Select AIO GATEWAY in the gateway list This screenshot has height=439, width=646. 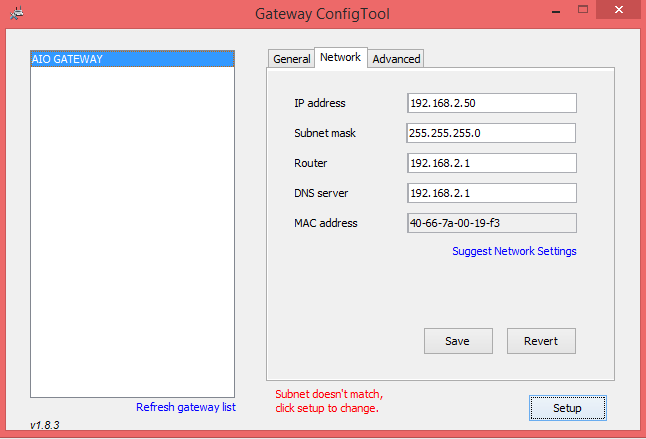click(x=132, y=60)
